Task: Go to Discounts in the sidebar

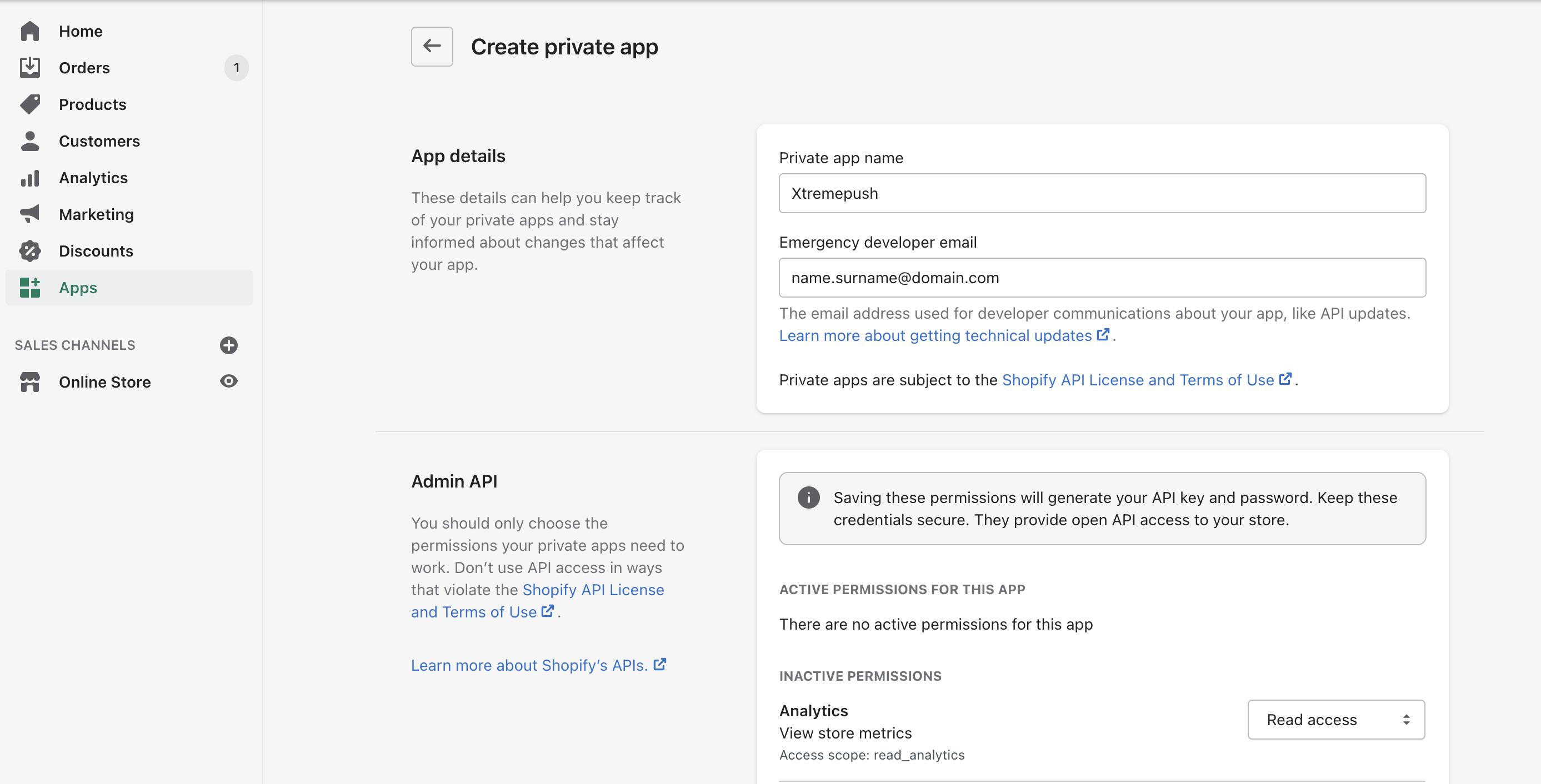Action: pos(96,250)
